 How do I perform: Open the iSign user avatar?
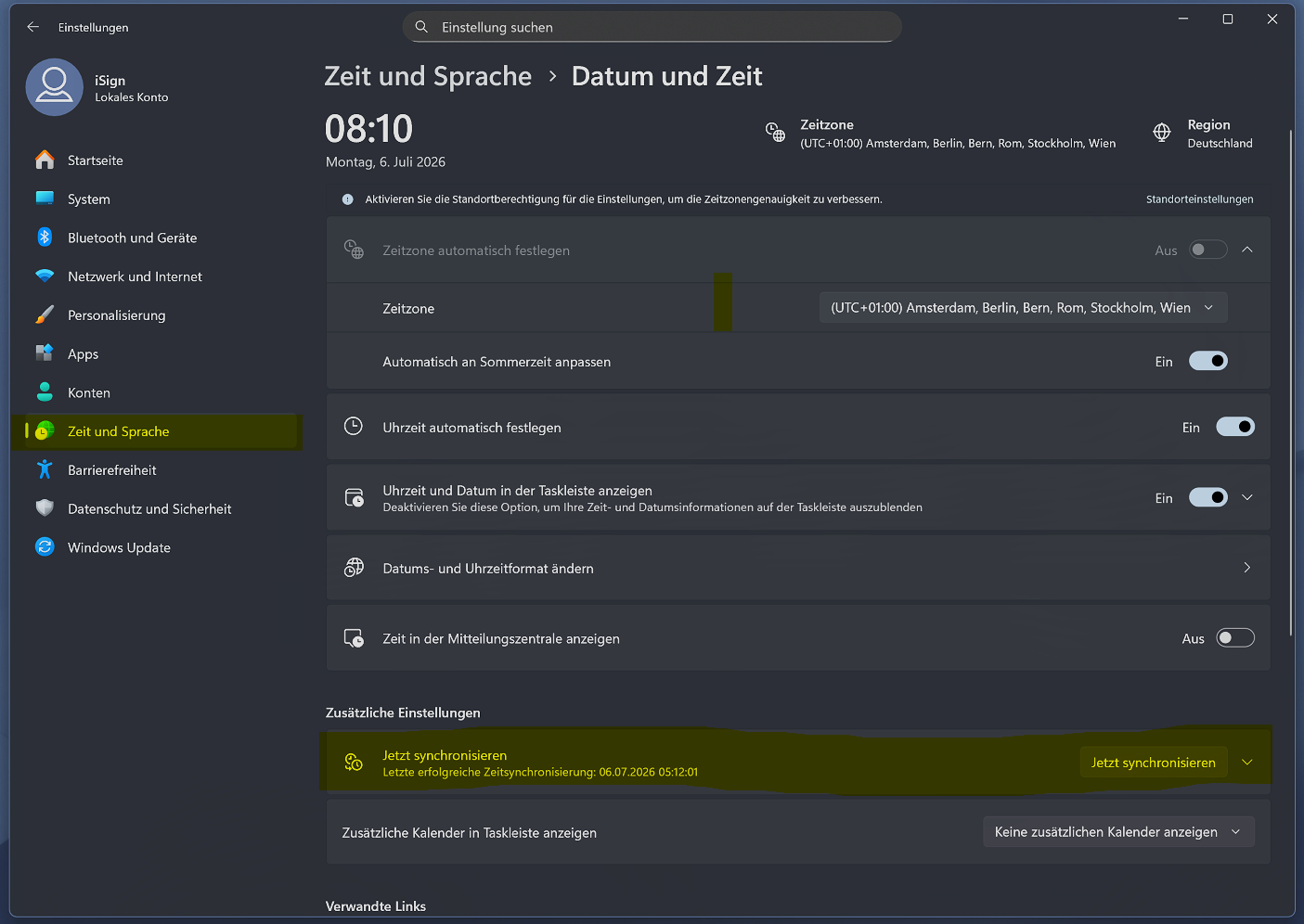[55, 87]
